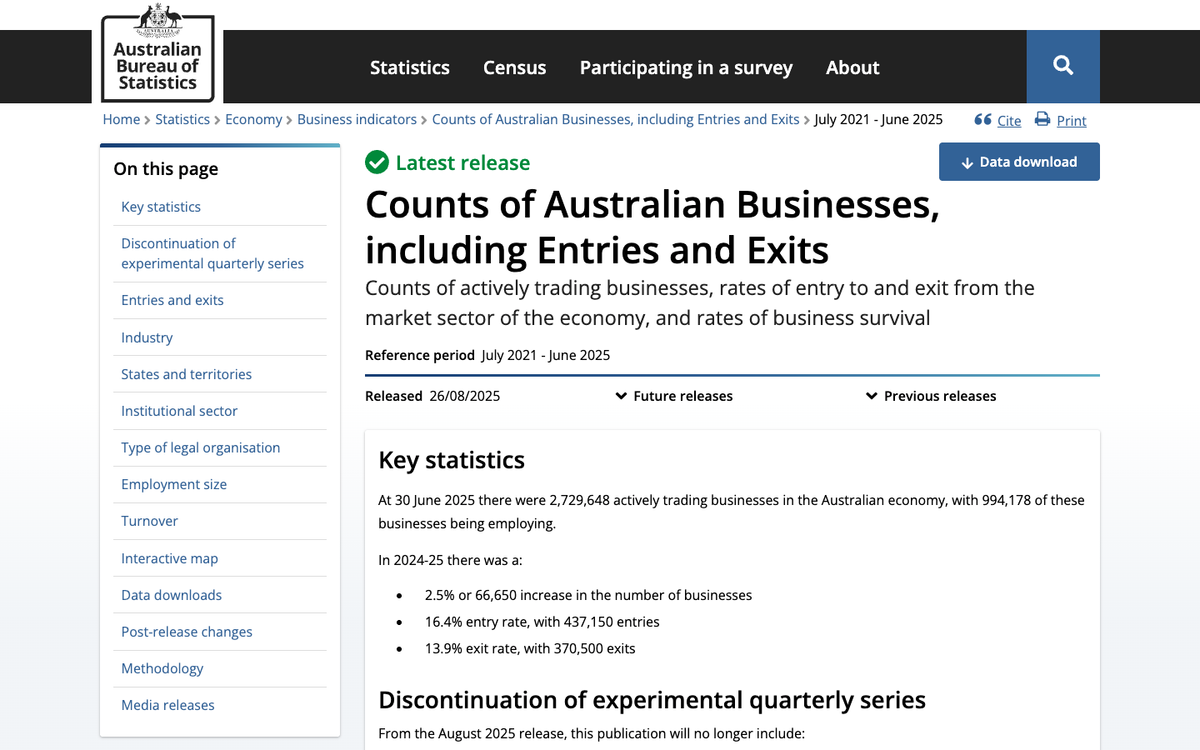The image size is (1200, 750).
Task: Jump to Post-release changes section
Action: tap(187, 632)
